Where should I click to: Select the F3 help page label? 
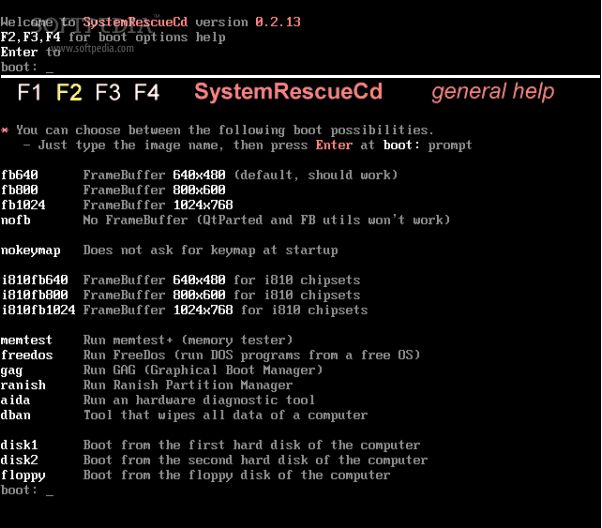point(108,93)
